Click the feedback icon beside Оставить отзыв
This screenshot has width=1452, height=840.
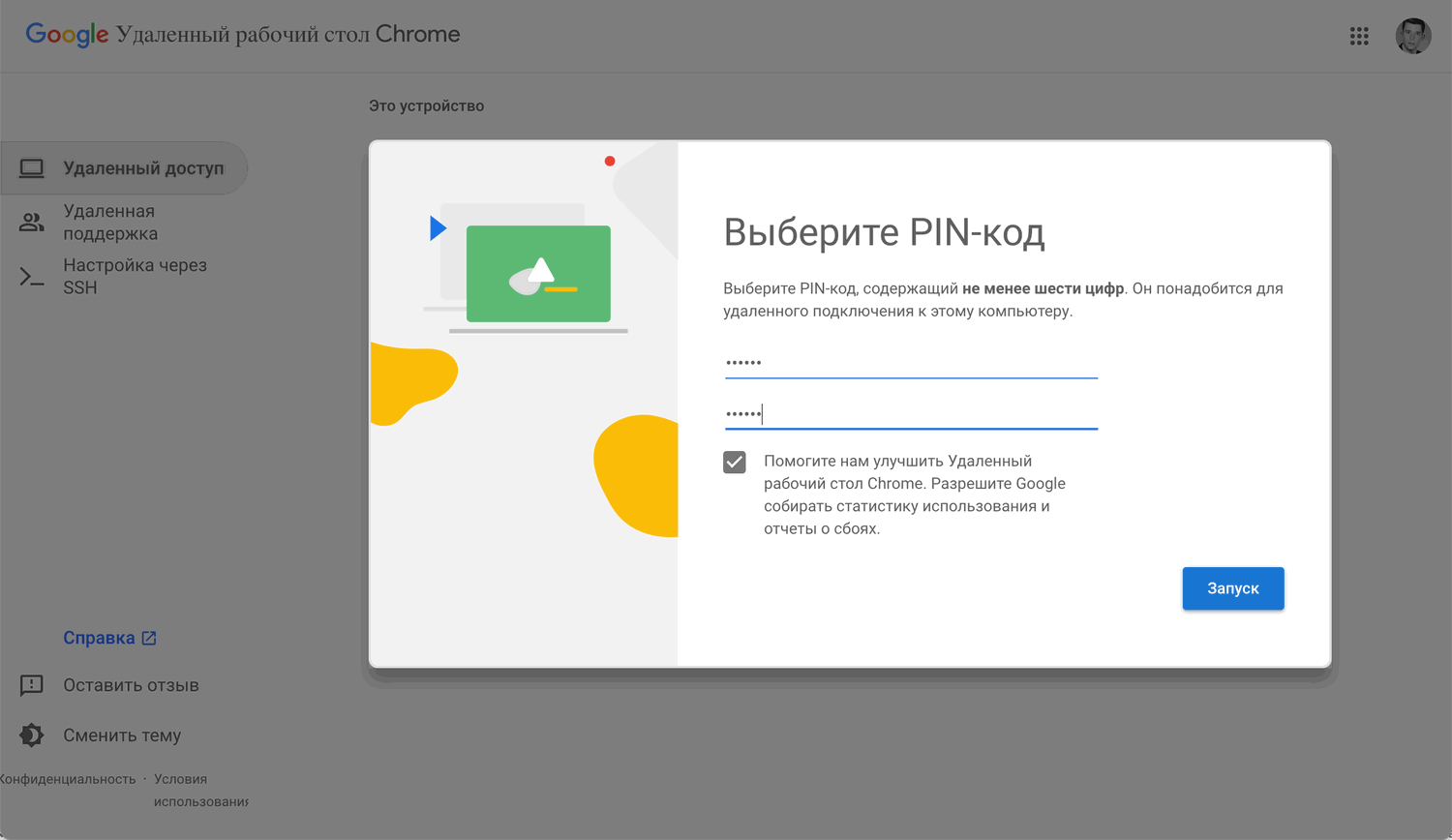(x=32, y=685)
